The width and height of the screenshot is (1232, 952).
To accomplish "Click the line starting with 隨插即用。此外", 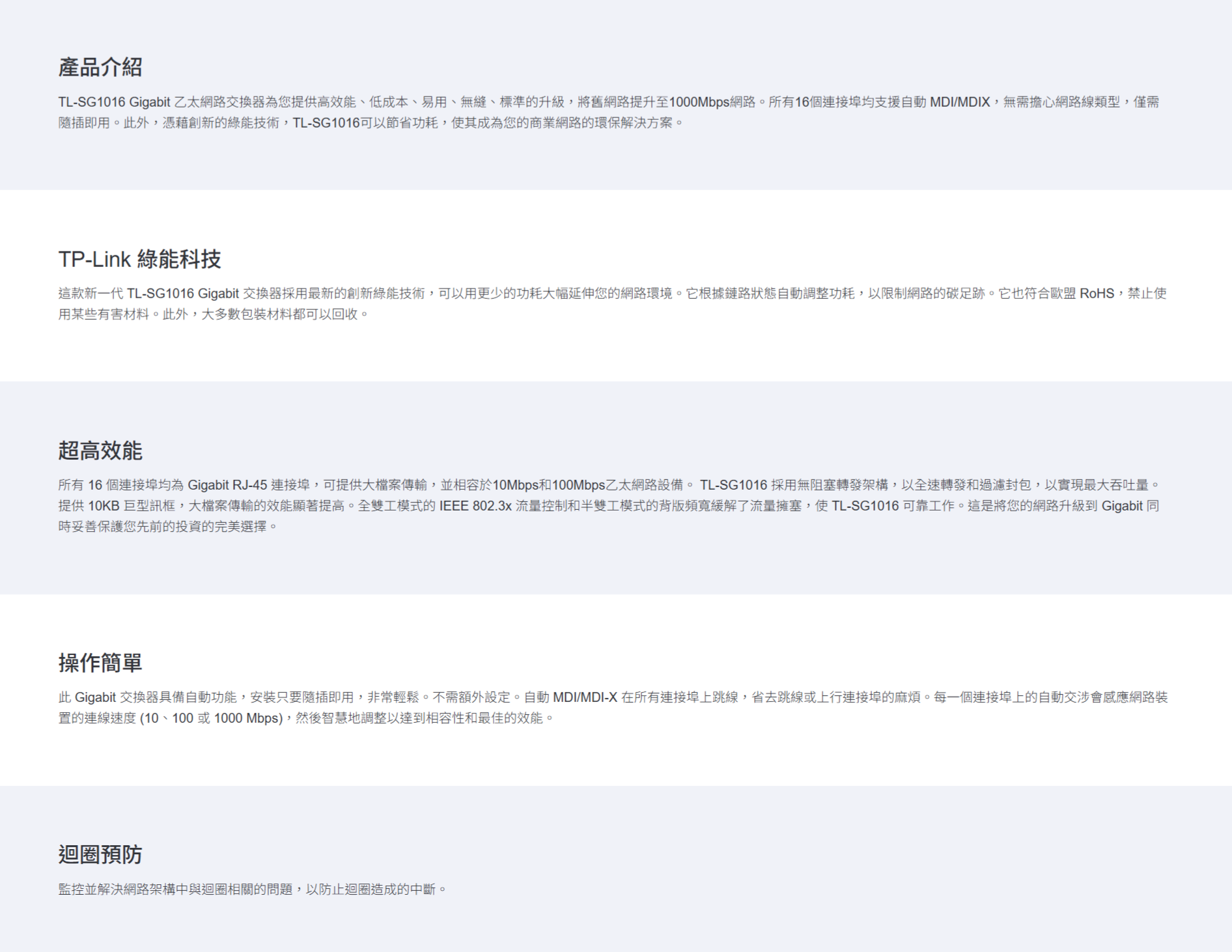I will (x=371, y=123).
